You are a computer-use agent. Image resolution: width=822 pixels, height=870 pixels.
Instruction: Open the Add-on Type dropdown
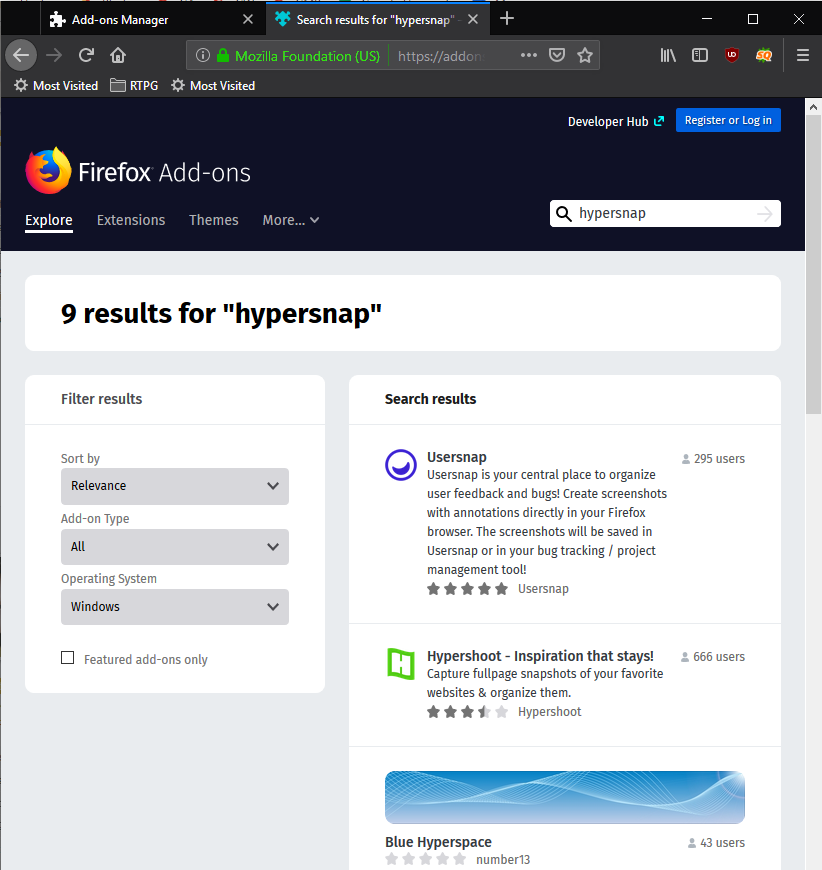click(x=175, y=547)
